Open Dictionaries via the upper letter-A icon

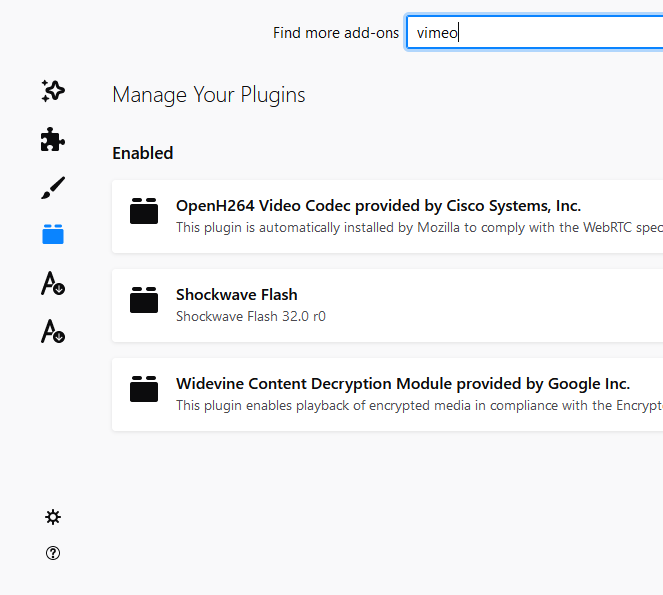(53, 284)
